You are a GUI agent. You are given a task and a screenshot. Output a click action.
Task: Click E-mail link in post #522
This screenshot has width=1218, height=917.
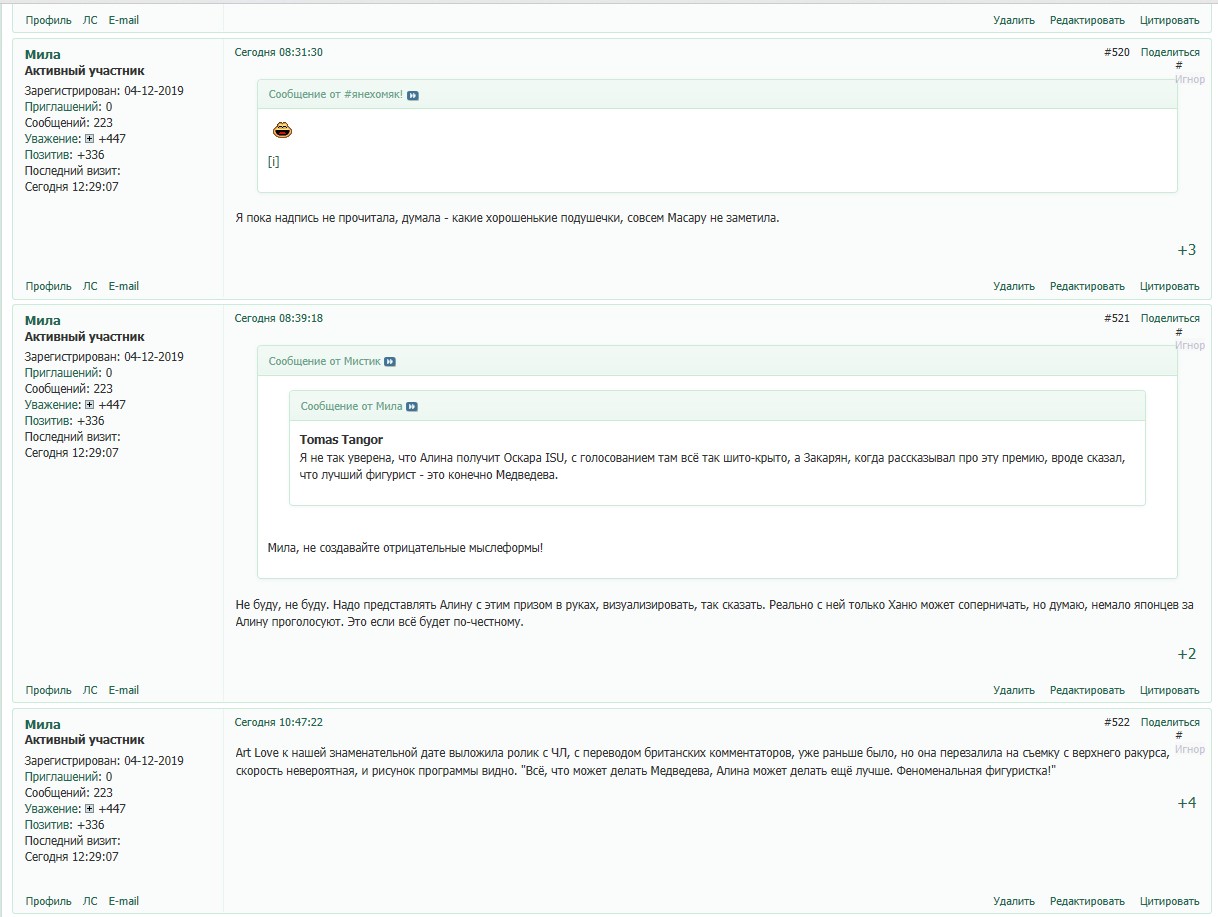tap(124, 901)
